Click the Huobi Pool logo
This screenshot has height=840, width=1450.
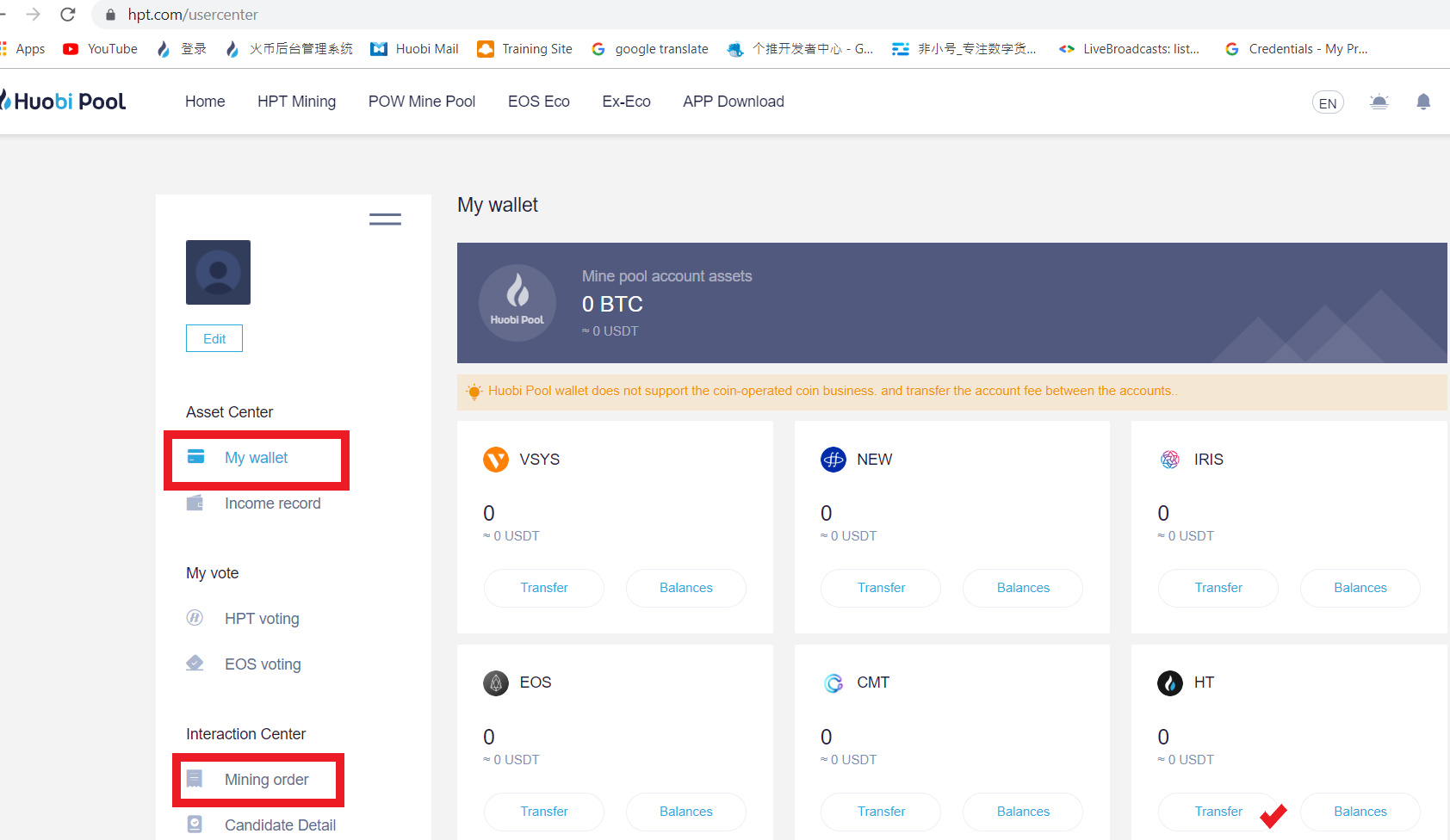(63, 101)
